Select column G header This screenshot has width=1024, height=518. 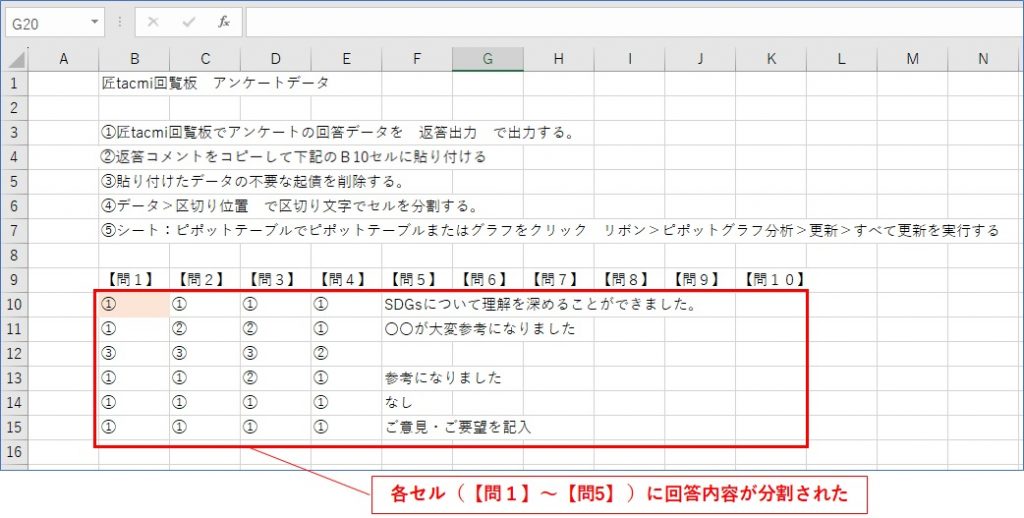pos(487,59)
